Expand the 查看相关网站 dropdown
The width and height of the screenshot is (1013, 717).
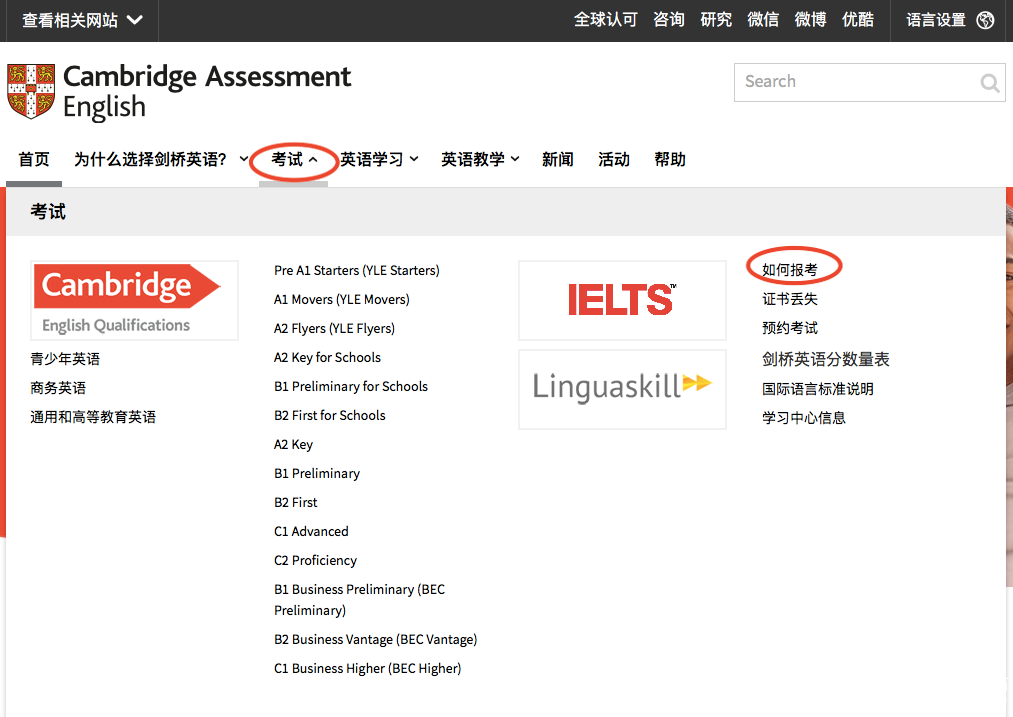pos(82,20)
